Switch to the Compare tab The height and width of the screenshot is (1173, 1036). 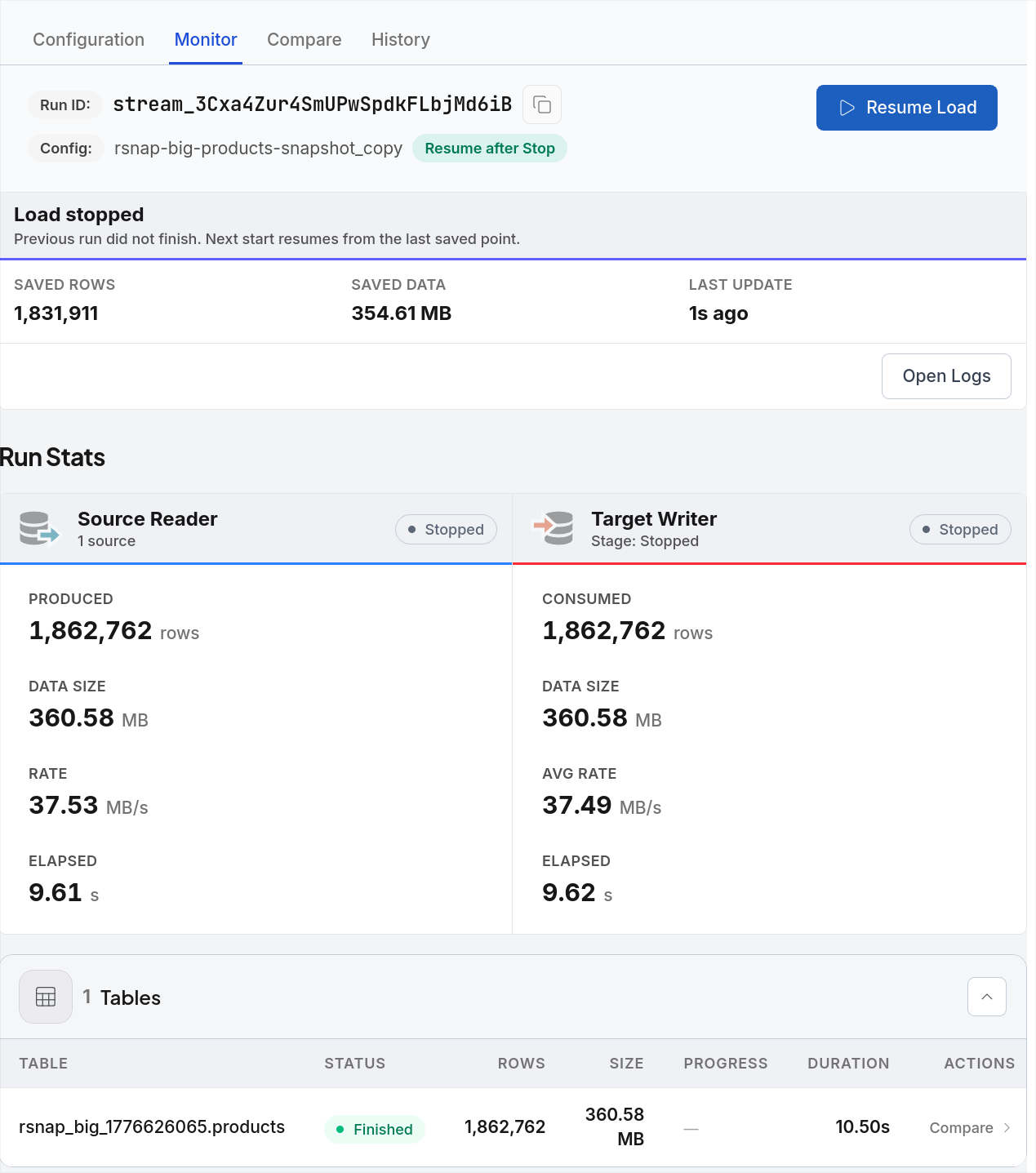(x=305, y=39)
